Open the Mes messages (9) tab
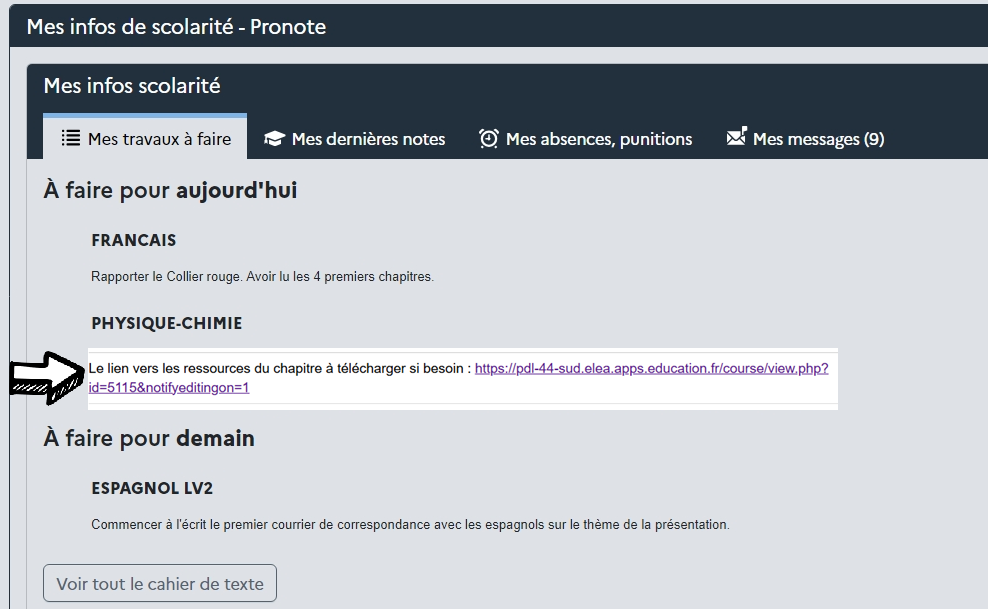Viewport: 988px width, 609px height. [817, 139]
